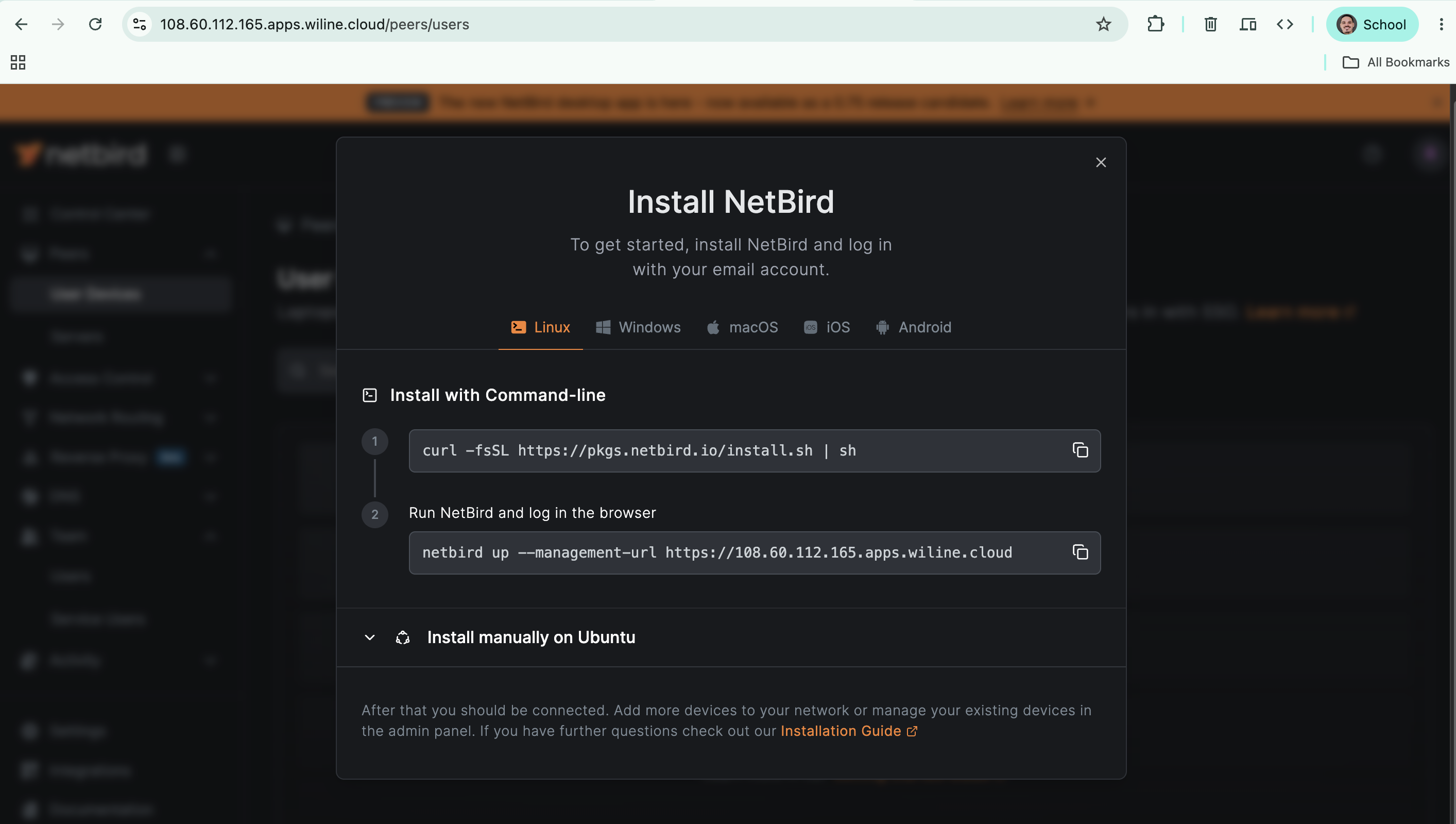Copy the netbird up command

[1080, 552]
